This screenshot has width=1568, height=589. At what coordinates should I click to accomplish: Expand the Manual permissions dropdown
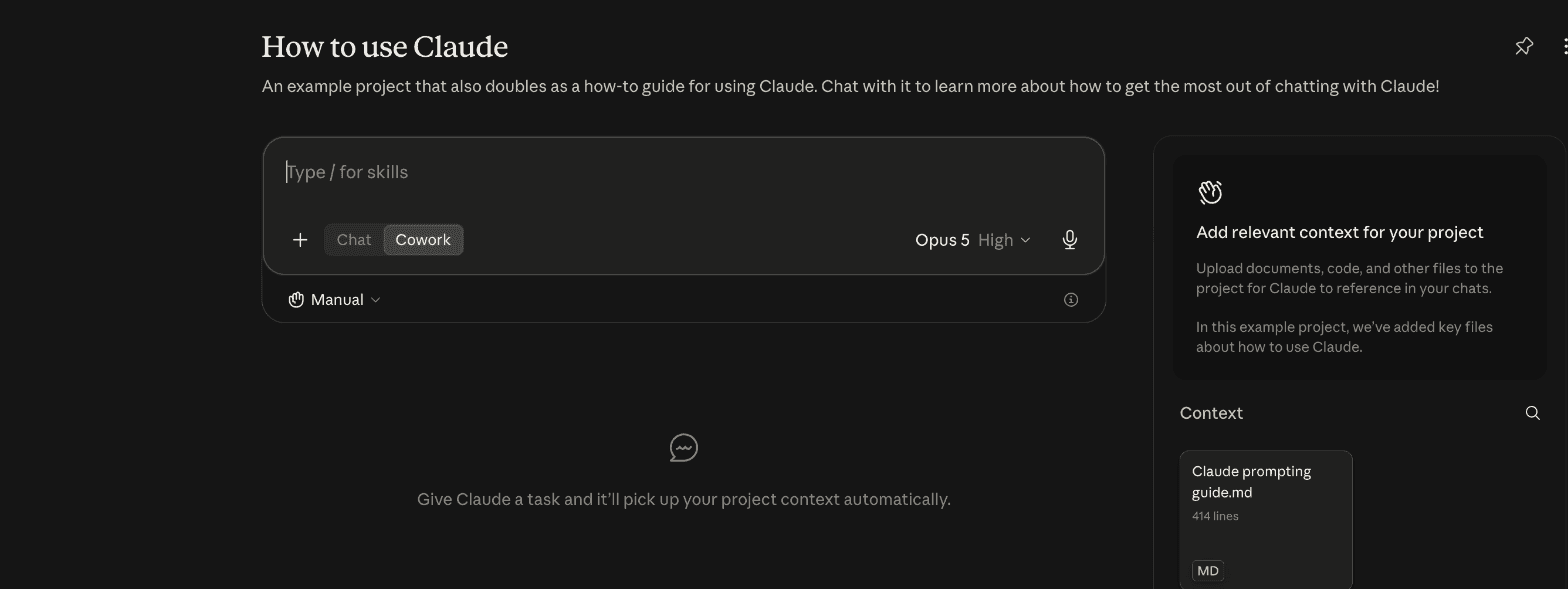335,300
